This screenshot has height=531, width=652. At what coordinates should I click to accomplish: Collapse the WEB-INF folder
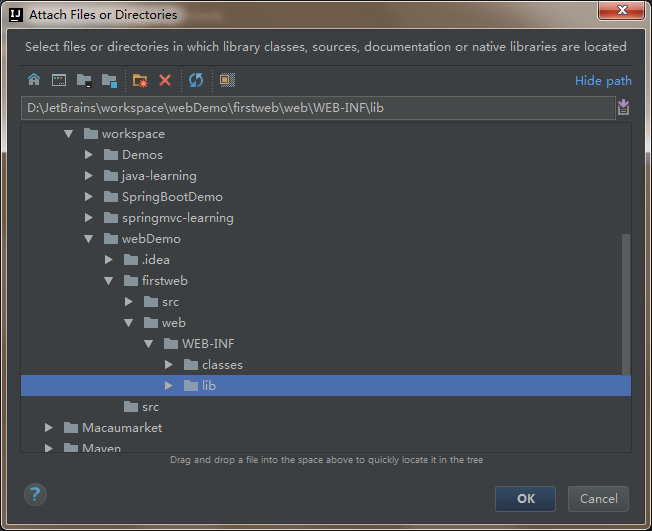[148, 343]
